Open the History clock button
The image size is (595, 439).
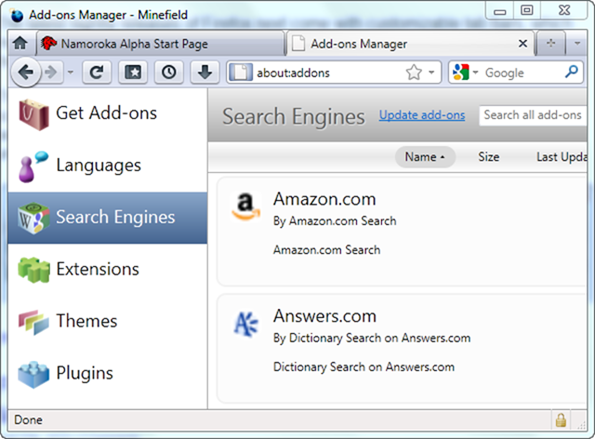(x=169, y=72)
